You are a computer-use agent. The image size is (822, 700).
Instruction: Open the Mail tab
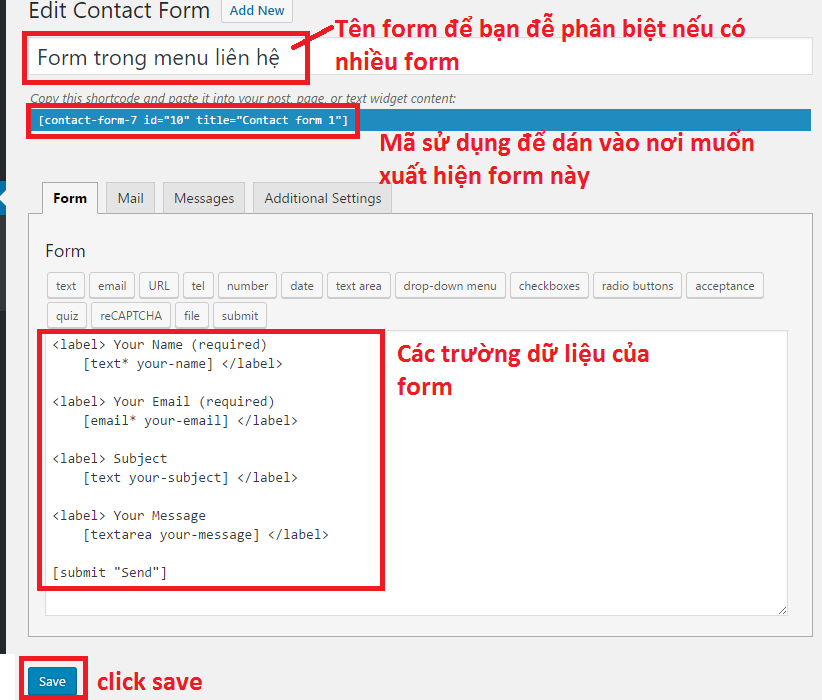130,198
